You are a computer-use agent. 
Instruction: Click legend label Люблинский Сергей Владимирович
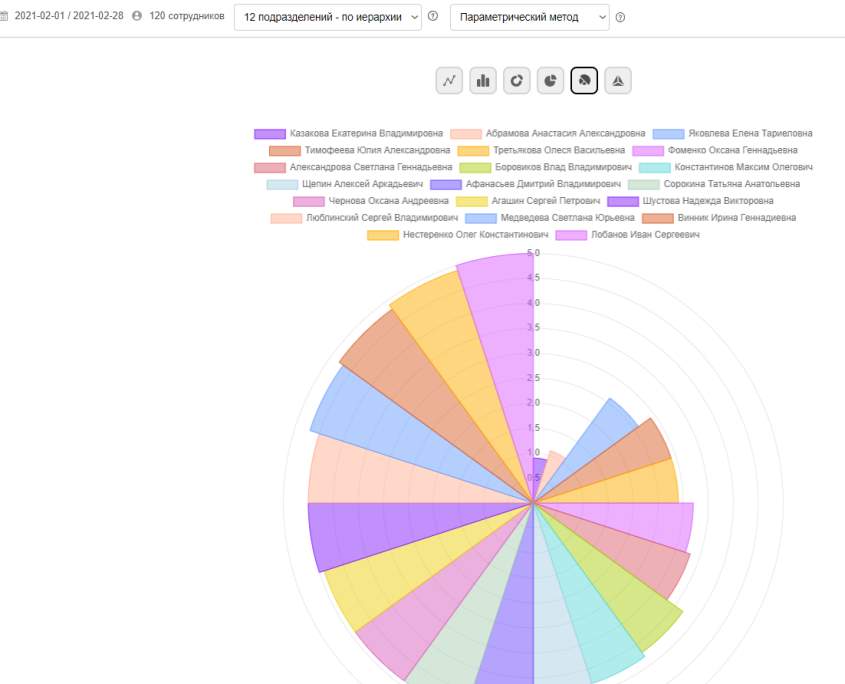point(382,218)
